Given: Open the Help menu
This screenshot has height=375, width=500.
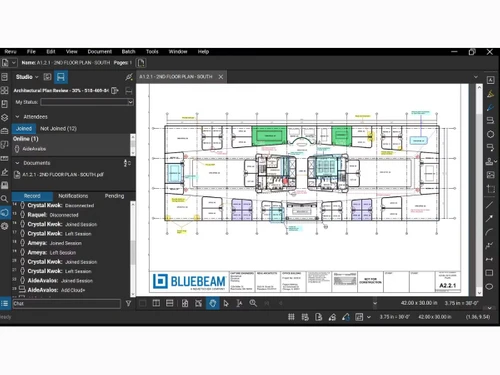Looking at the screenshot, I should click(x=203, y=52).
